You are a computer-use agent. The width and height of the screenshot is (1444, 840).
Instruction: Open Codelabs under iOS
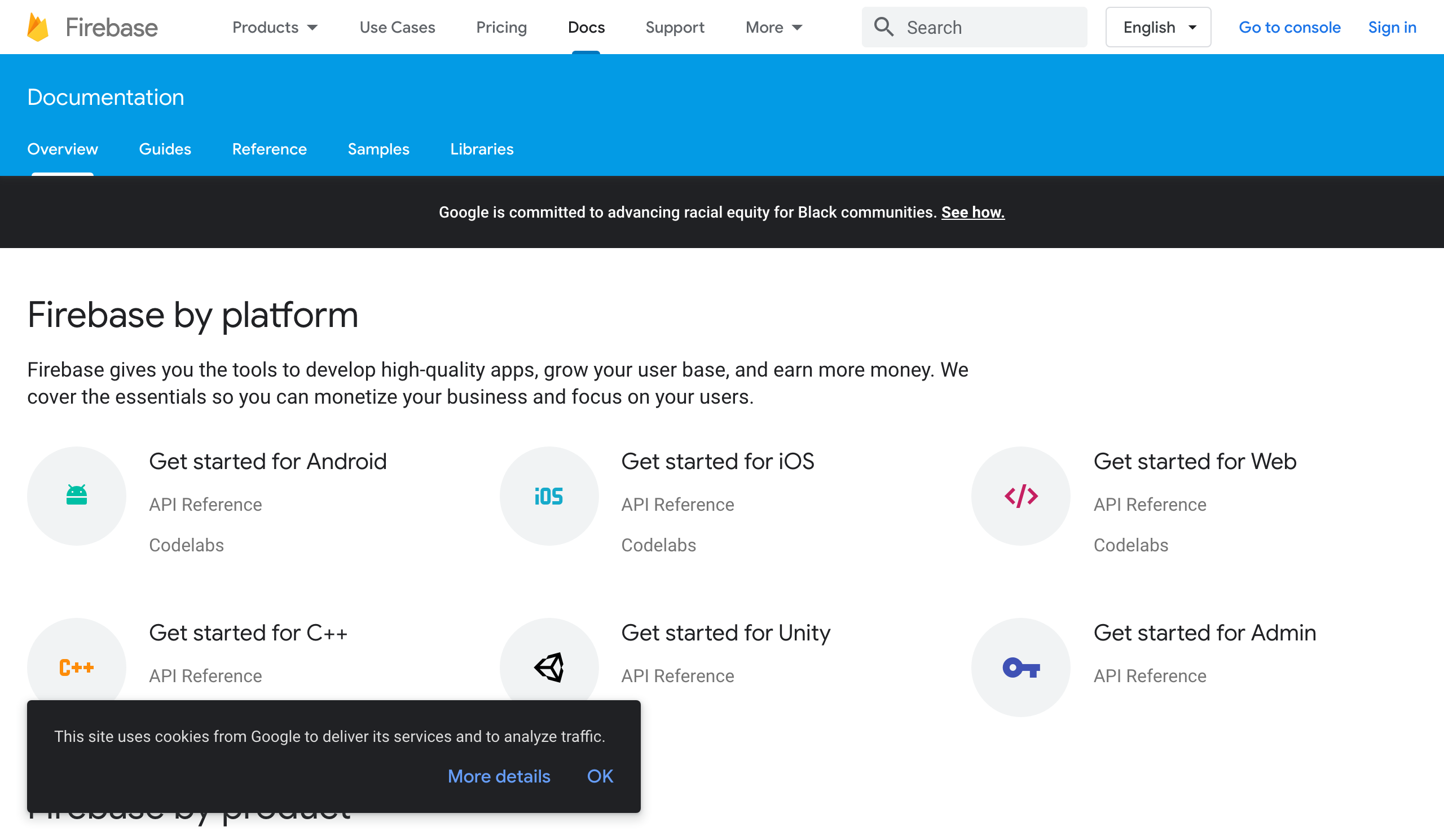pyautogui.click(x=658, y=545)
